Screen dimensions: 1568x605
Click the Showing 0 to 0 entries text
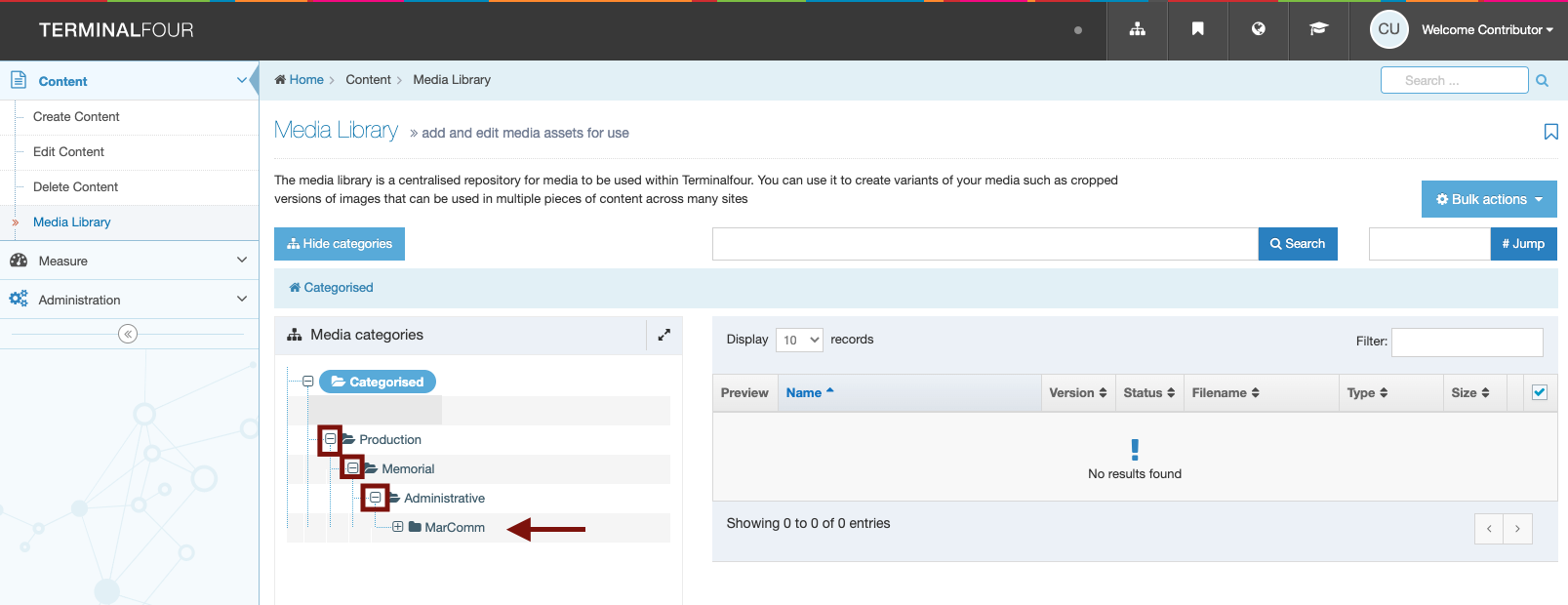tap(808, 524)
